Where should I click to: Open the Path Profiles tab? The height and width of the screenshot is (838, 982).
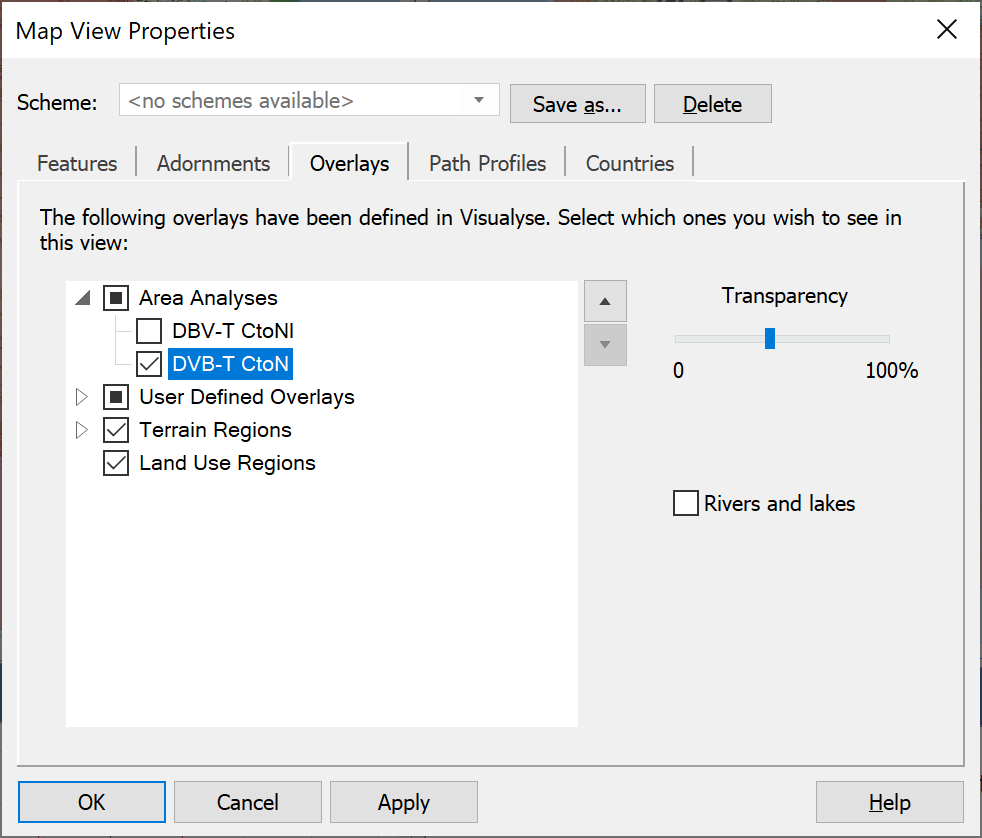pos(487,163)
